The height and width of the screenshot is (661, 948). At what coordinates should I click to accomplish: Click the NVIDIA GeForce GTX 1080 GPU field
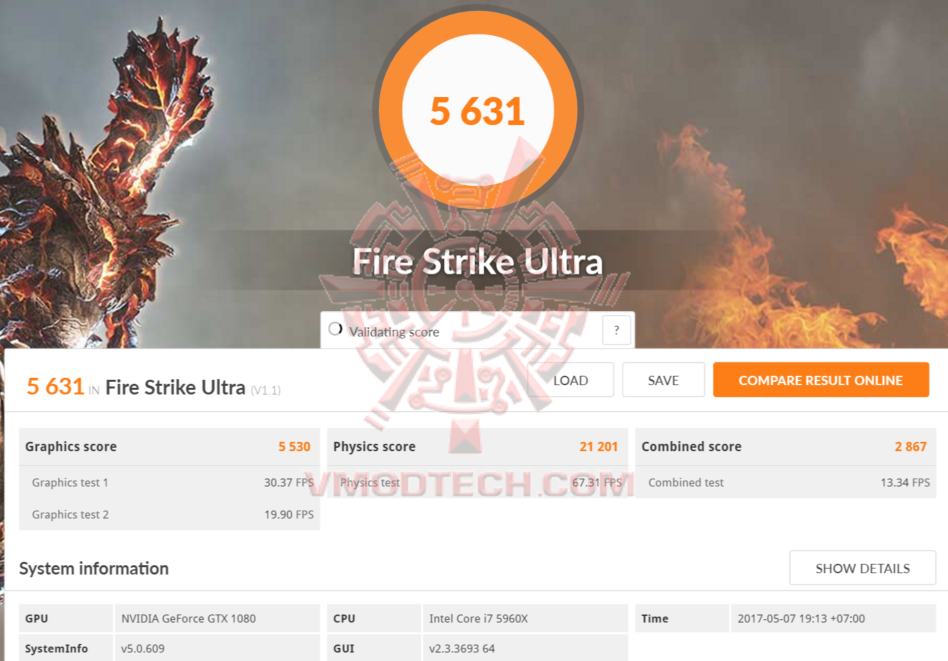pyautogui.click(x=217, y=619)
